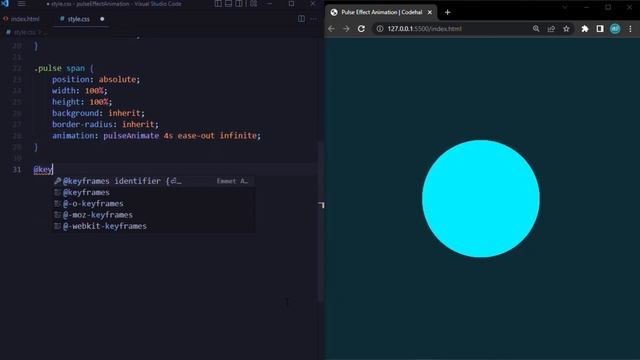Open the Chrome profile avatar

point(615,29)
